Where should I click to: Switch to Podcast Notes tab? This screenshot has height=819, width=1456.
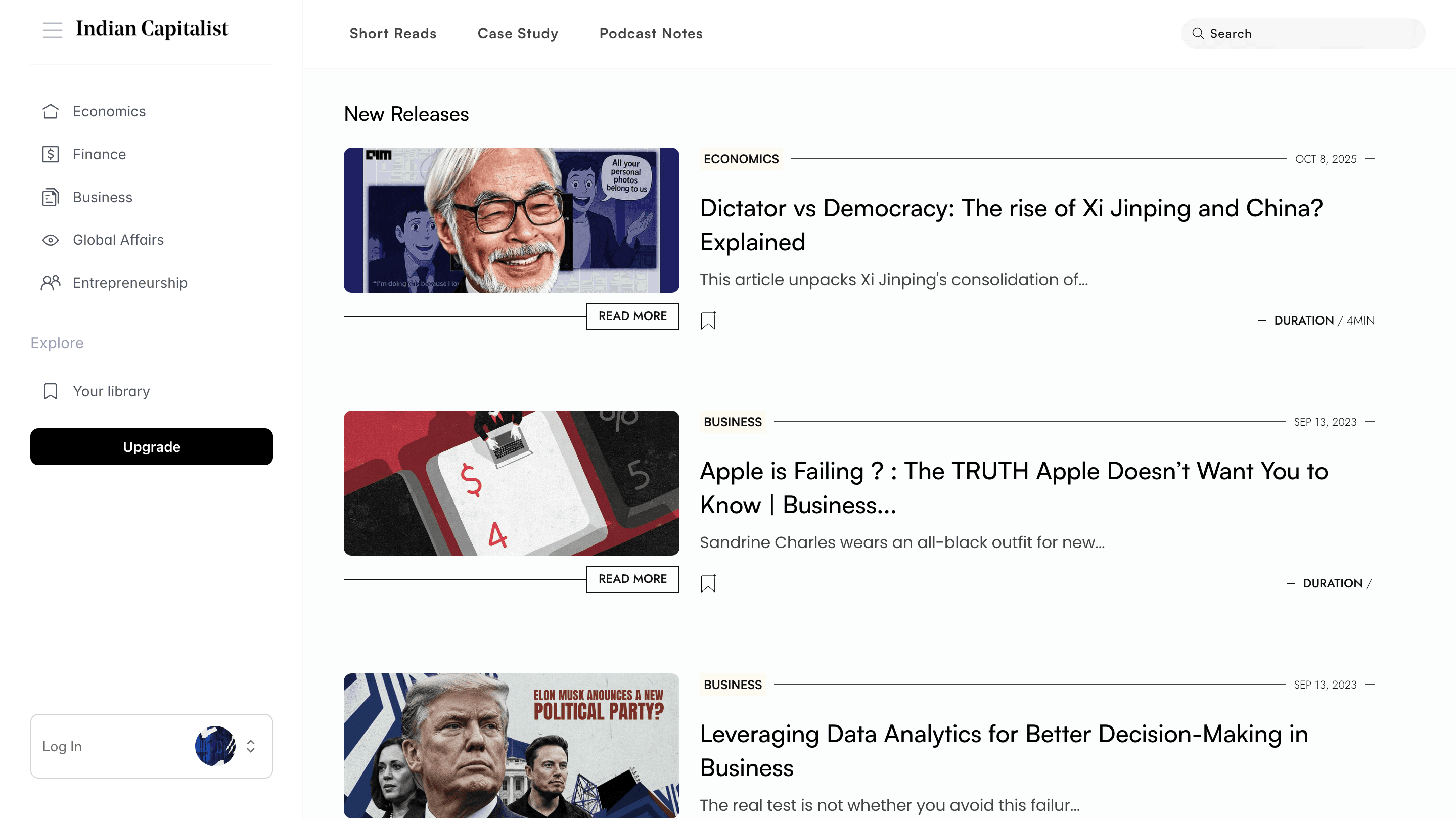[651, 34]
